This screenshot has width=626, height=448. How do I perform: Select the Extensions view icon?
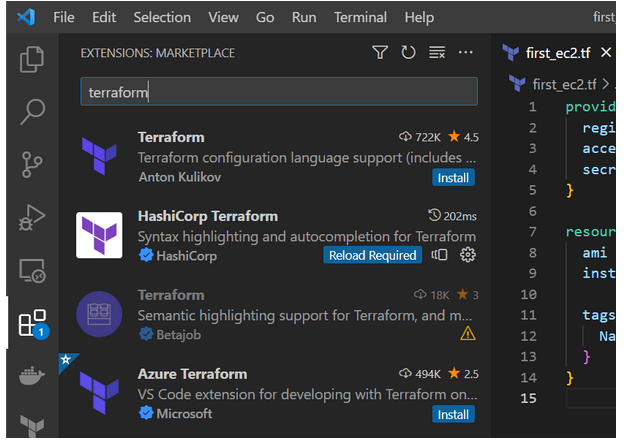coord(33,323)
